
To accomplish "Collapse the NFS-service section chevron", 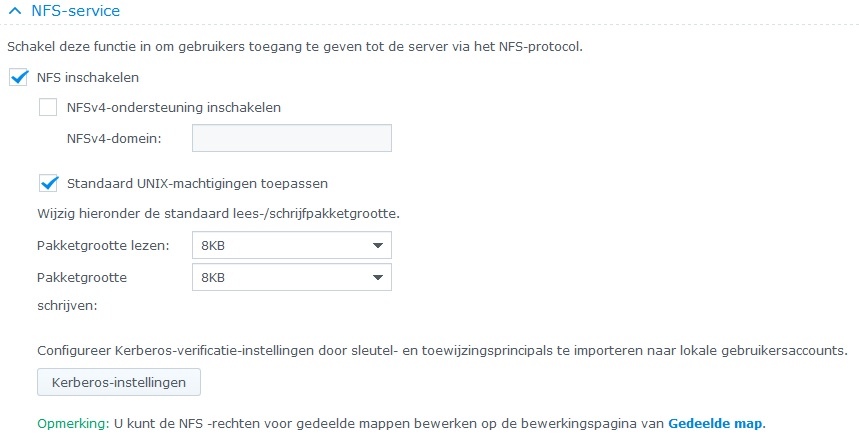I will coord(16,10).
